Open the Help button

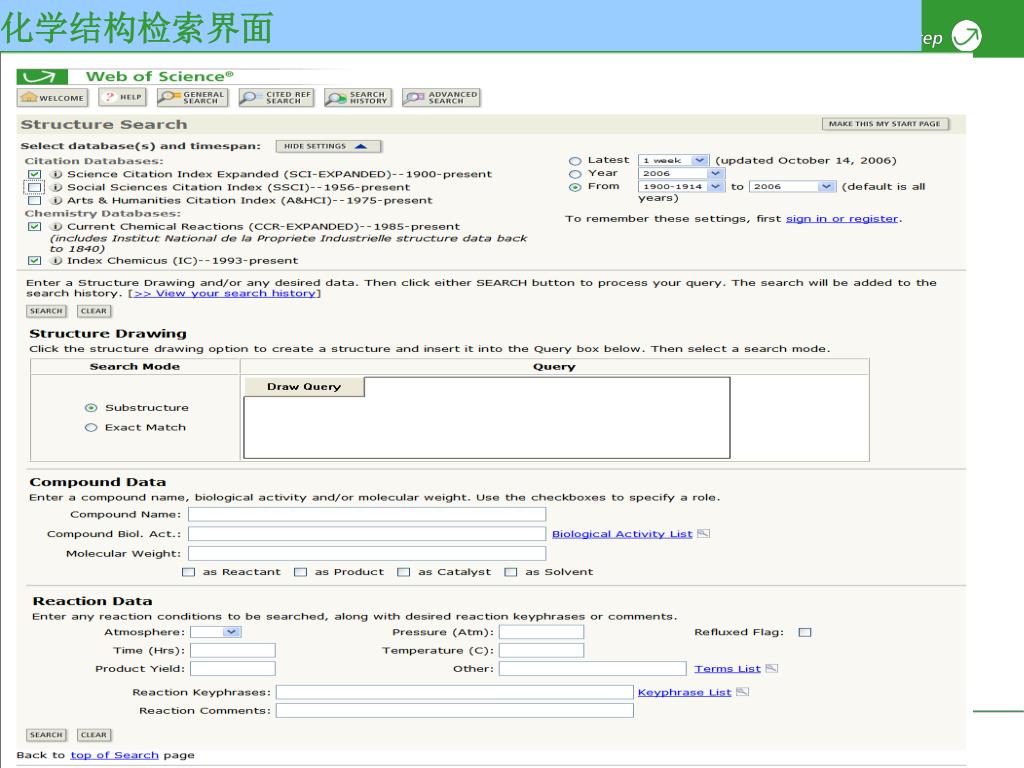tap(123, 97)
